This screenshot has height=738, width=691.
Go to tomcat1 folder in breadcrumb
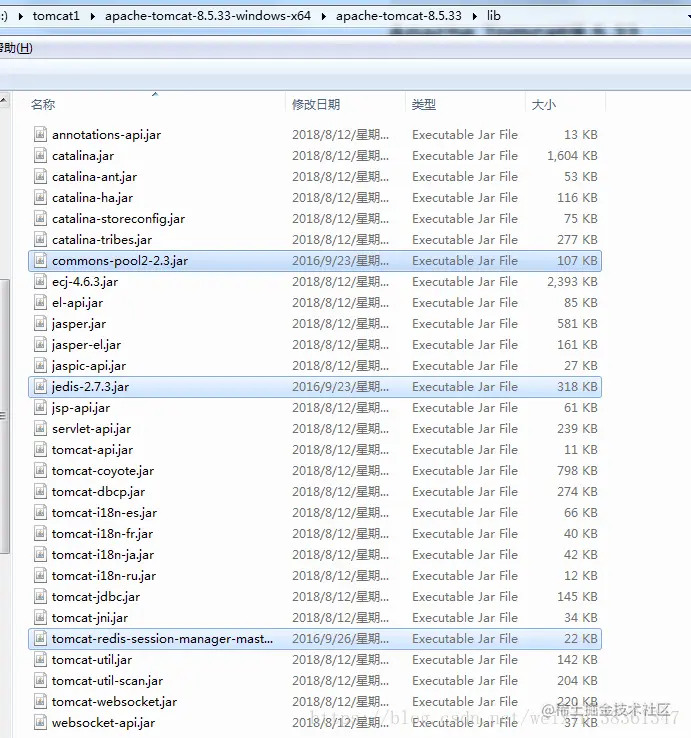coord(56,16)
